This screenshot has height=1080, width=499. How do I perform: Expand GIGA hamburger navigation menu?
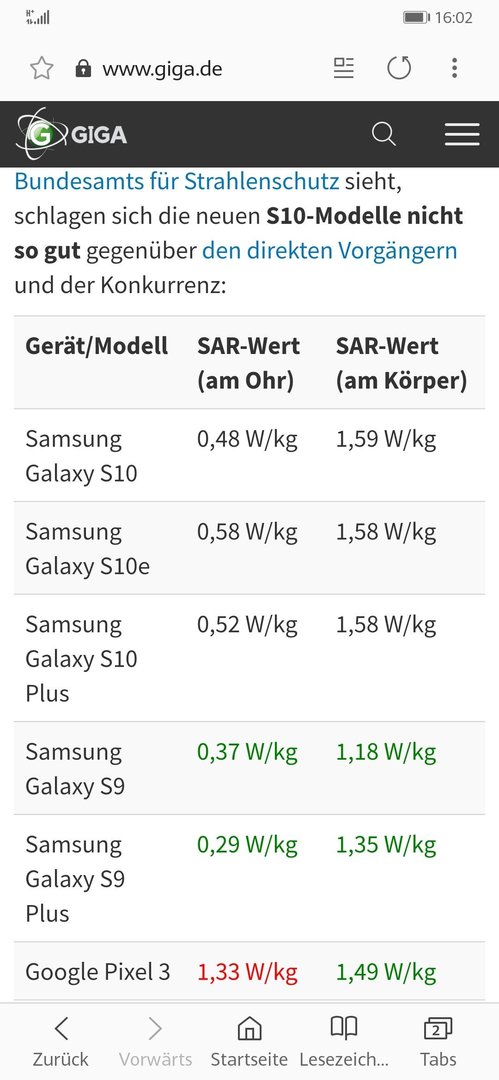pos(462,134)
